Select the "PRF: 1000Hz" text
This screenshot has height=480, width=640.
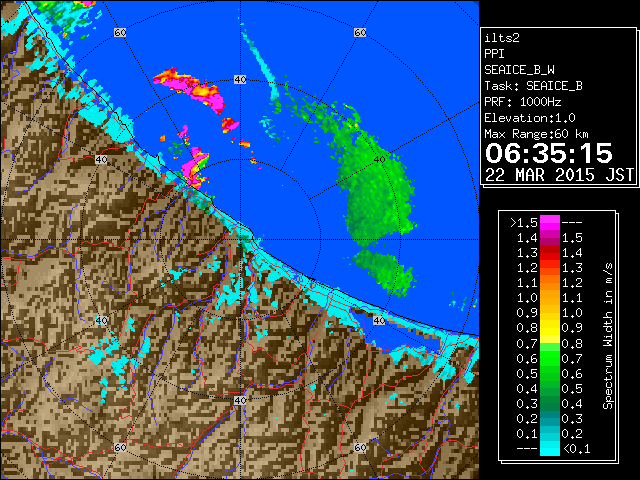(x=523, y=102)
